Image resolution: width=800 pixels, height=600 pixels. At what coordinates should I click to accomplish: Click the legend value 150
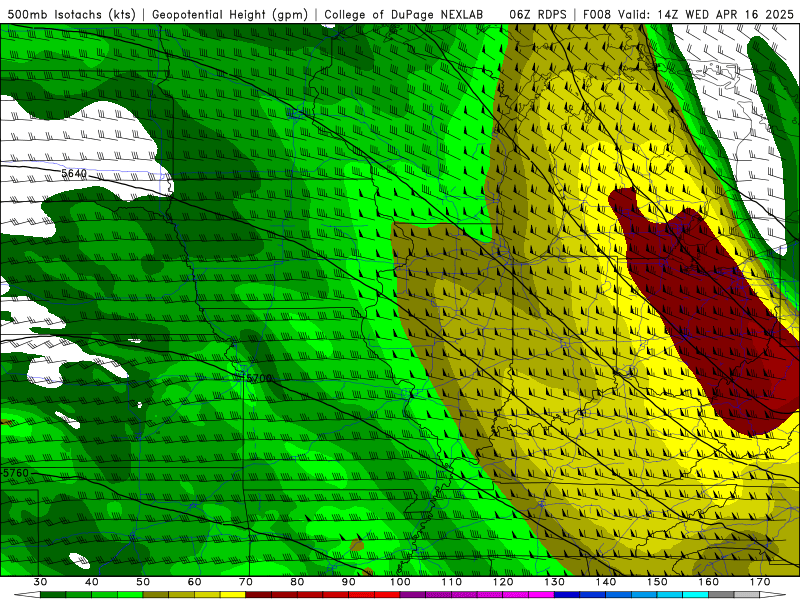pos(657,582)
